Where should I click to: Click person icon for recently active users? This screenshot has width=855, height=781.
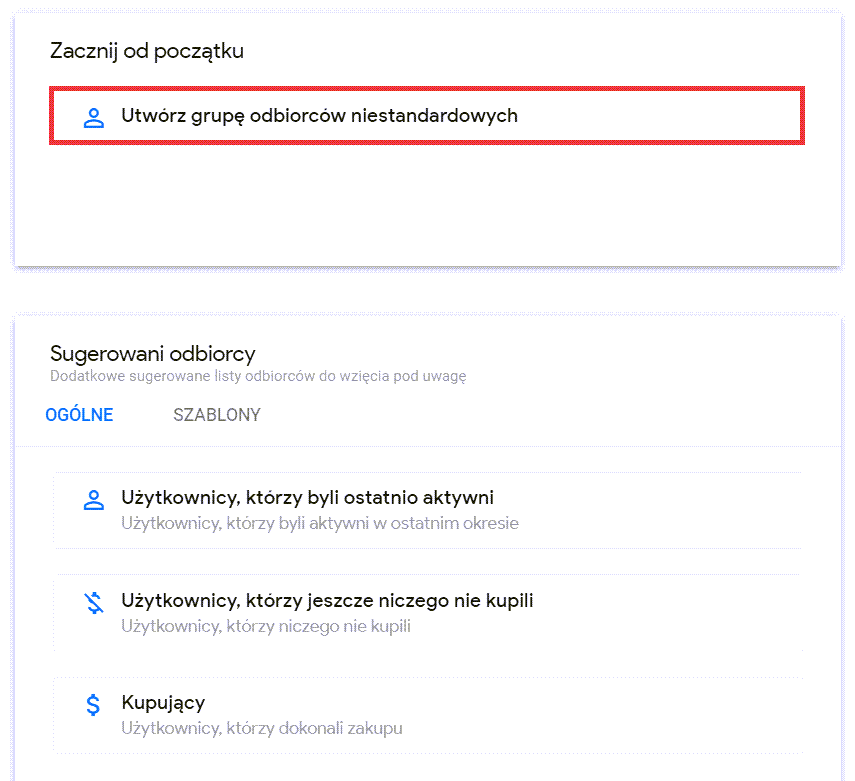coord(93,500)
